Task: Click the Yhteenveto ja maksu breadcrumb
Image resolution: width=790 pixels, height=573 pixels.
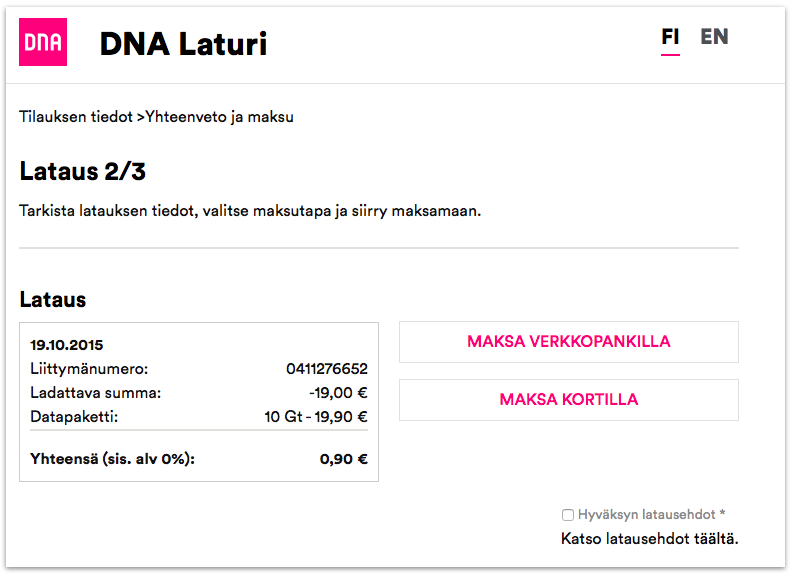Action: tap(219, 117)
